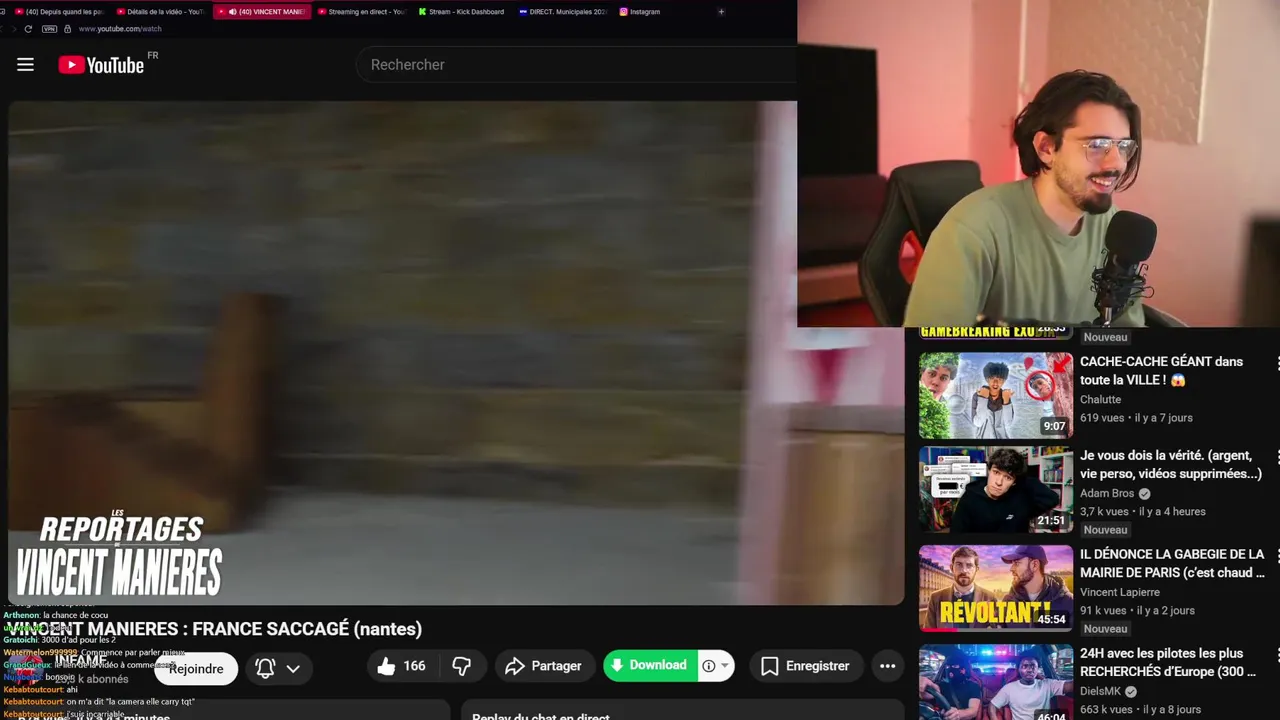Click the "Replay du chat en direct" header
This screenshot has height=720, width=1280.
540,716
